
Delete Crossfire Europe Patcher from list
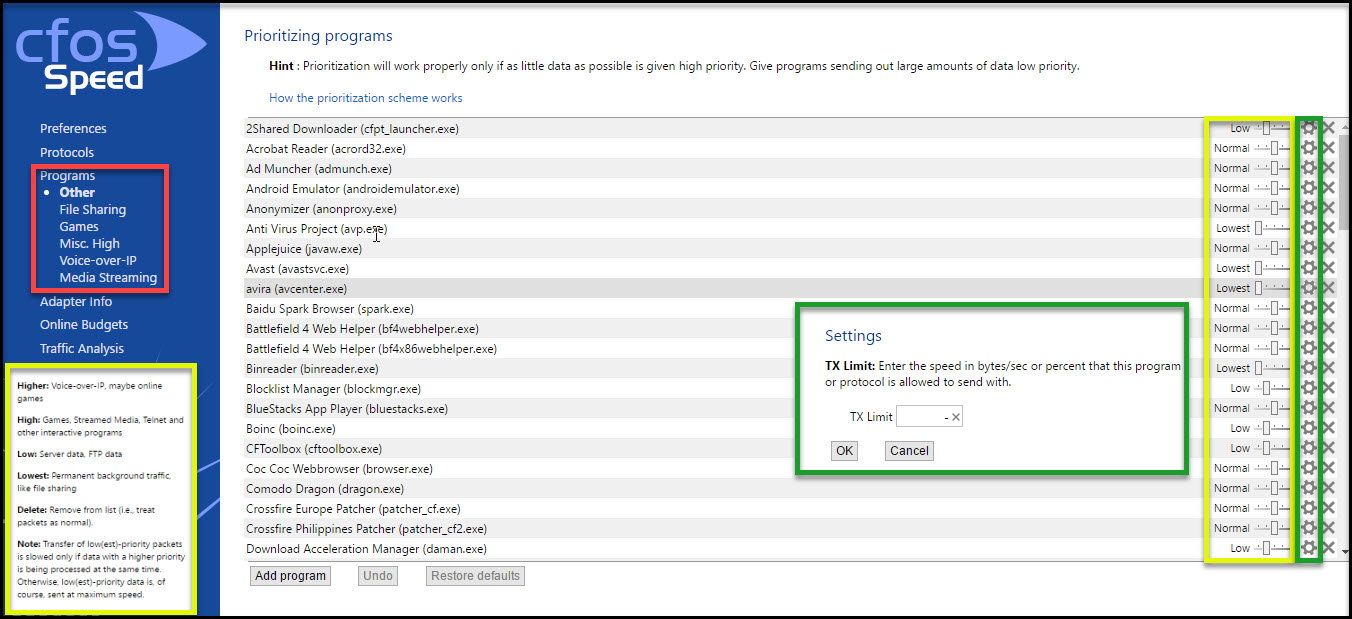pyautogui.click(x=1328, y=508)
